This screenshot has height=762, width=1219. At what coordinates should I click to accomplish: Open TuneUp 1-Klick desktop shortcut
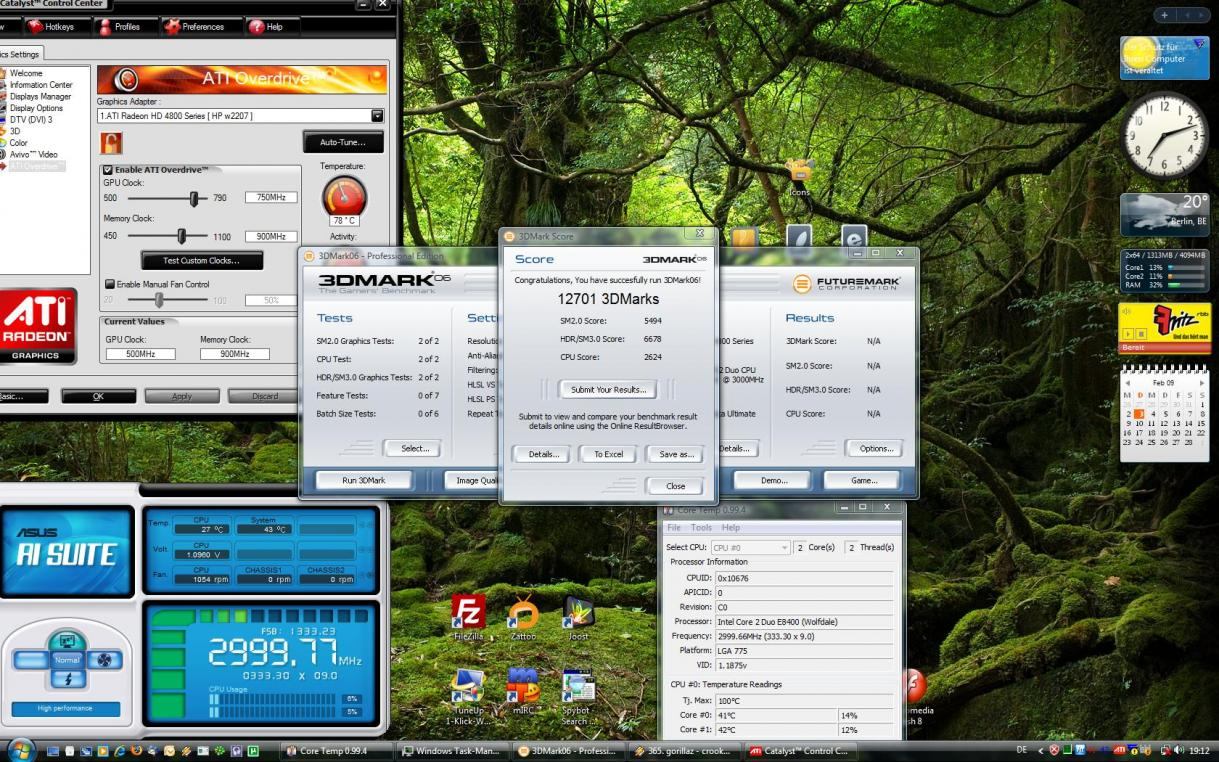click(x=468, y=697)
